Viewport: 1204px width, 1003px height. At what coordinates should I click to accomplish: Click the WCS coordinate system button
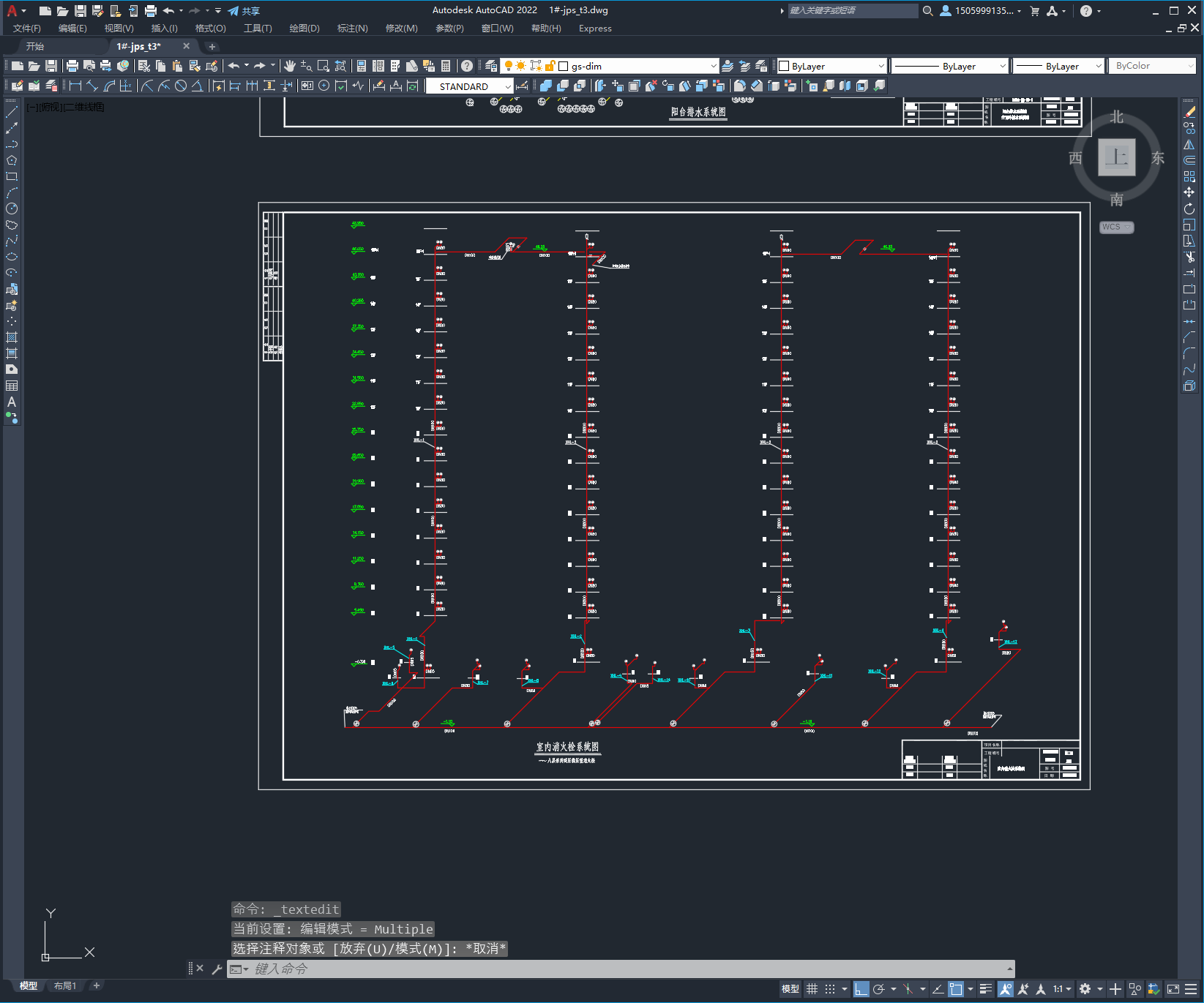pyautogui.click(x=1117, y=227)
